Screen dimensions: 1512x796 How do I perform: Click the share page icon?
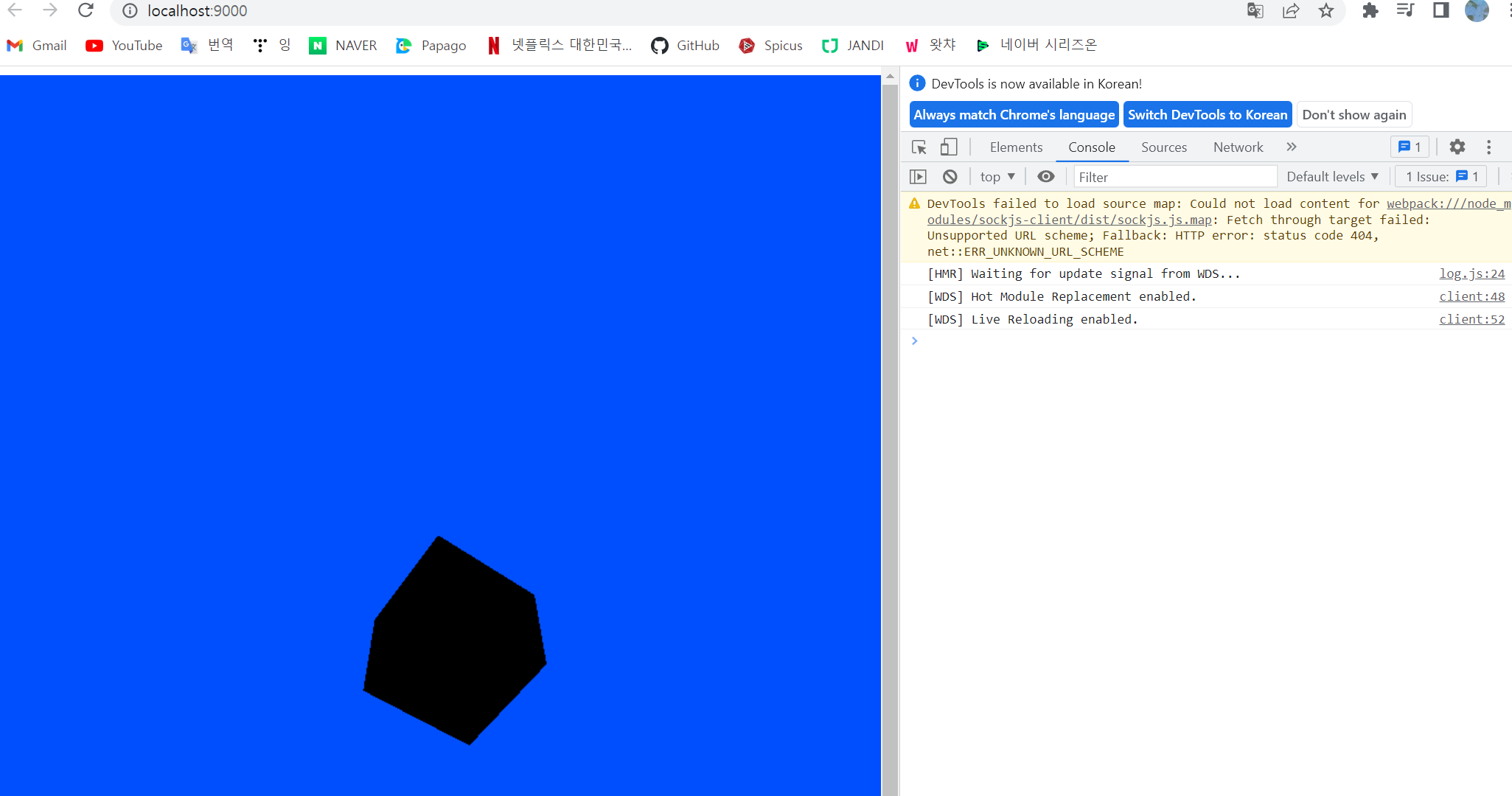click(x=1291, y=10)
